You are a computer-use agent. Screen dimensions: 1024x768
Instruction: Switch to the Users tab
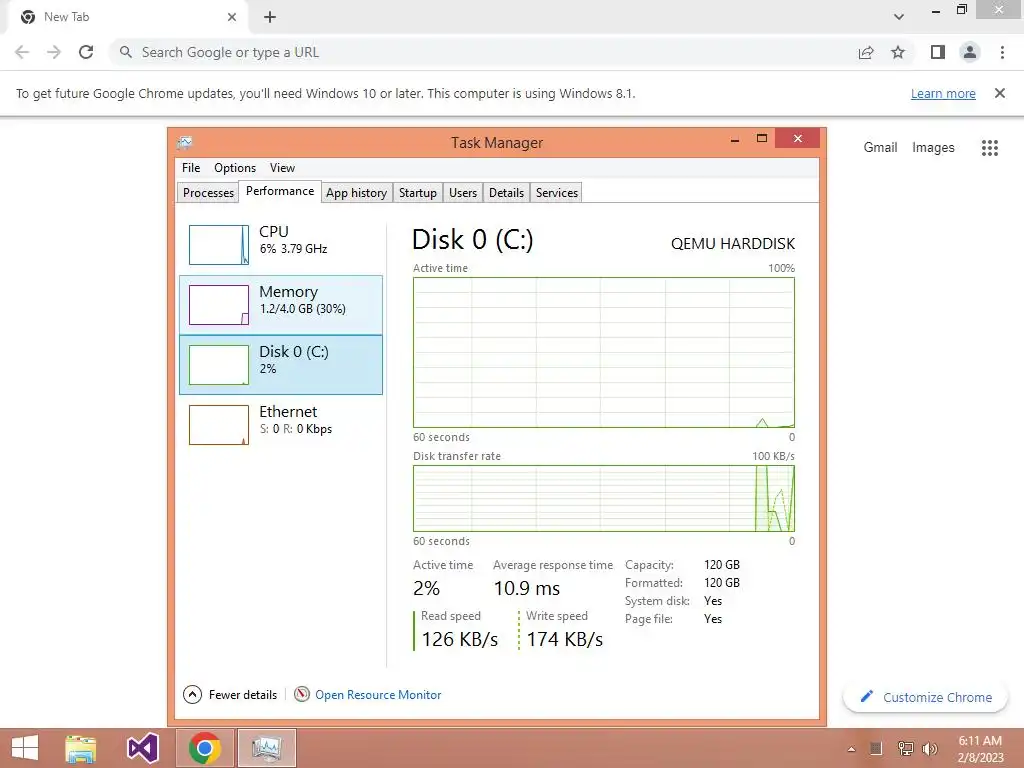click(x=463, y=193)
